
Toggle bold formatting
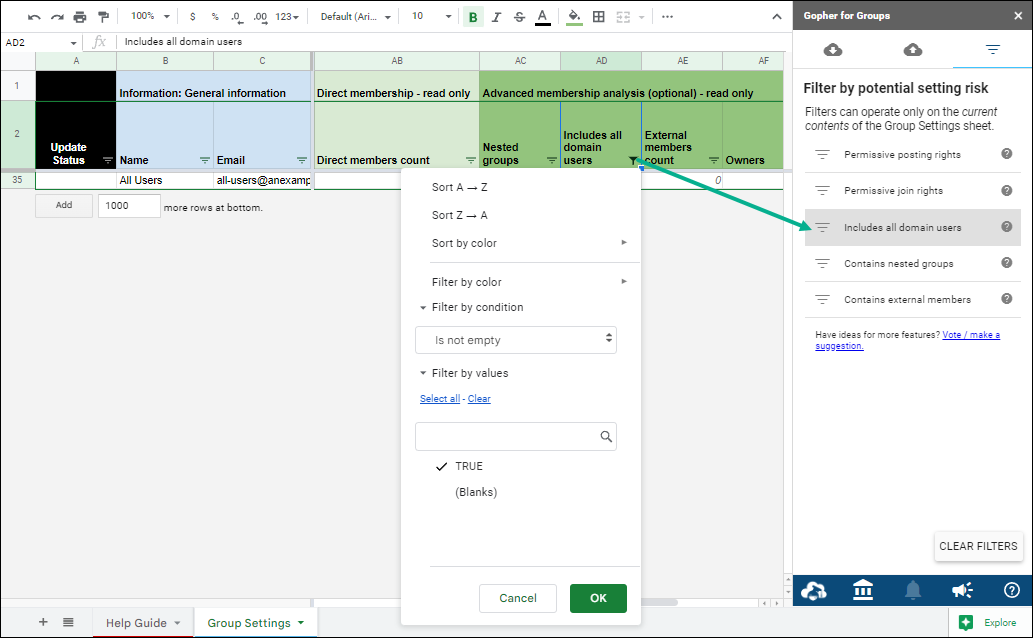coord(472,17)
